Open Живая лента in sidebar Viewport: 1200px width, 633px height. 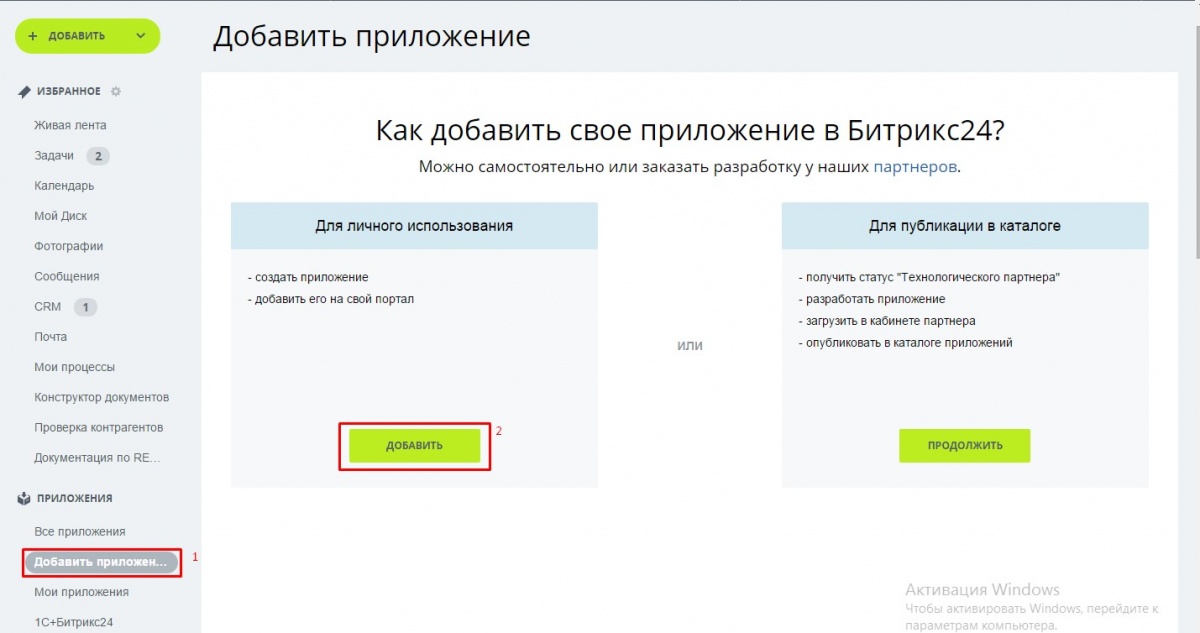click(x=70, y=125)
